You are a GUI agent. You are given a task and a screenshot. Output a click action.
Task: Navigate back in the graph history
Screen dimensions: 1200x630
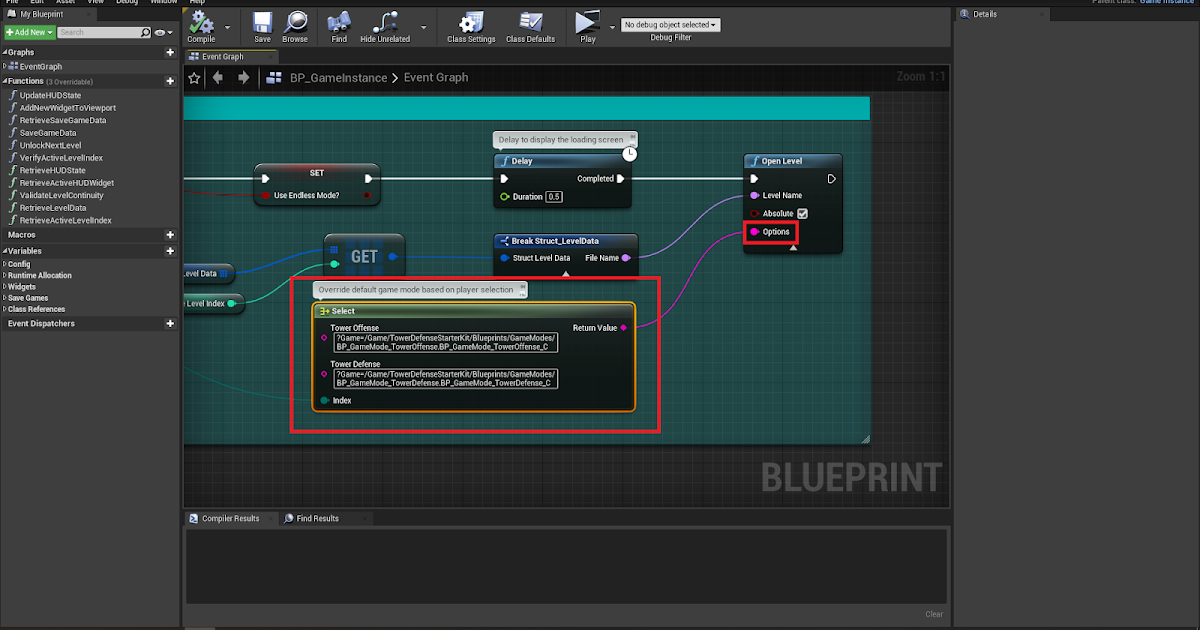pyautogui.click(x=218, y=77)
